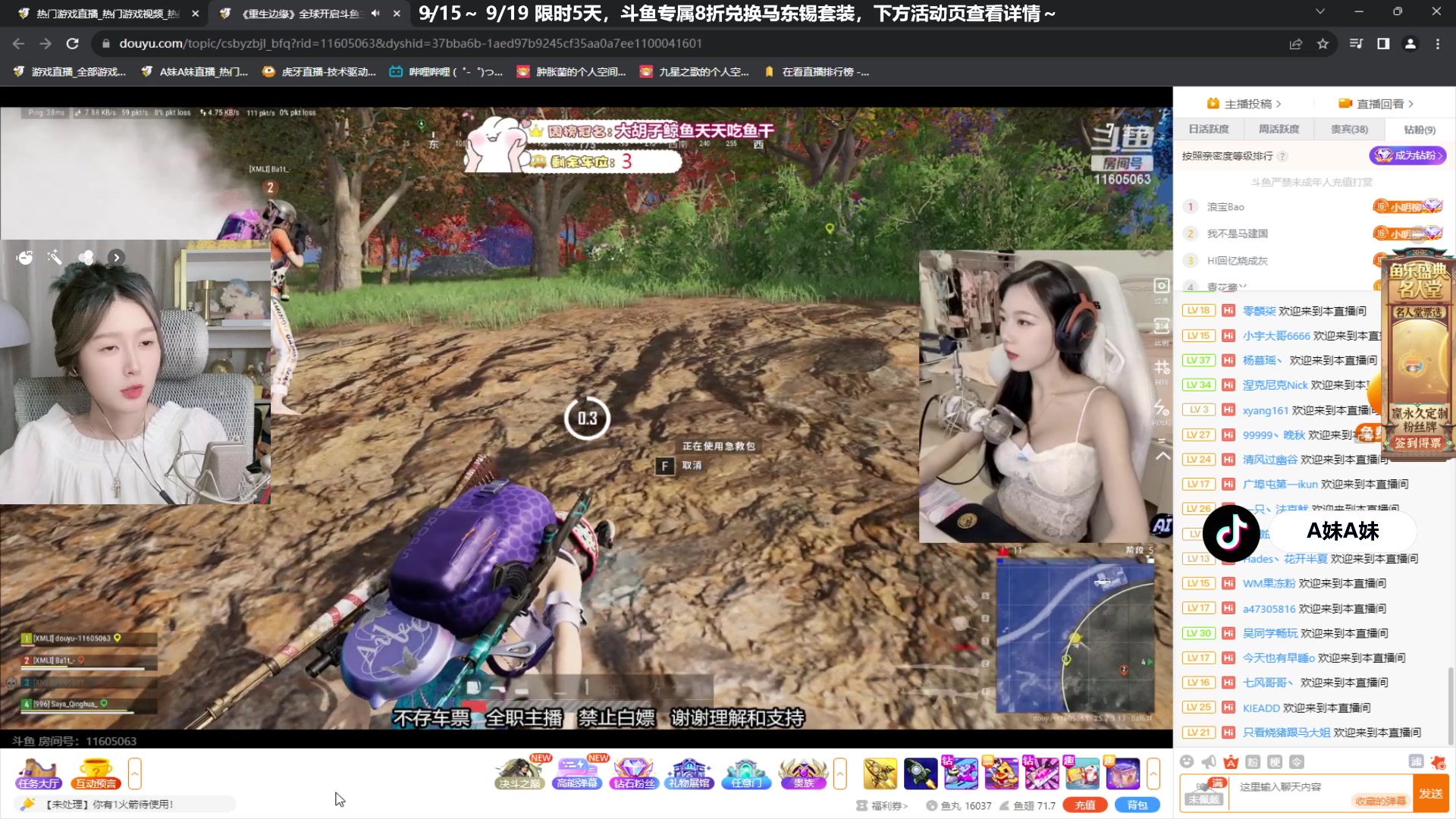Click username KIEADD in chat
The height and width of the screenshot is (819, 1456).
tap(1261, 708)
